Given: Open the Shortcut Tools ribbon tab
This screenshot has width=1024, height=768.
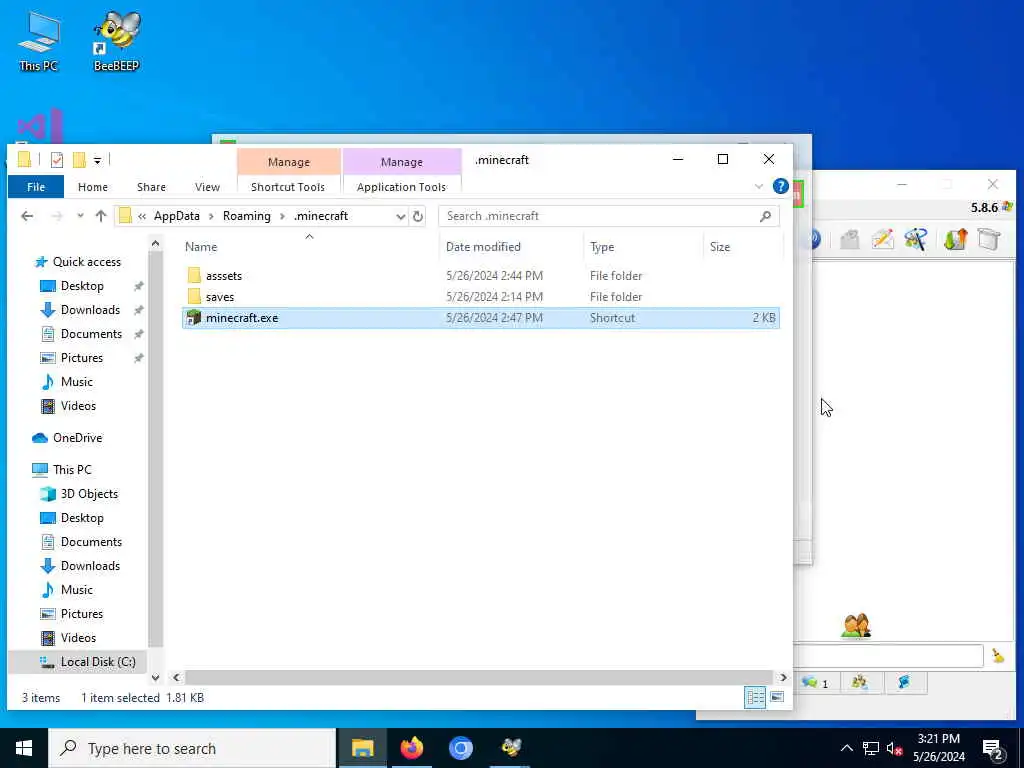Looking at the screenshot, I should pyautogui.click(x=288, y=187).
